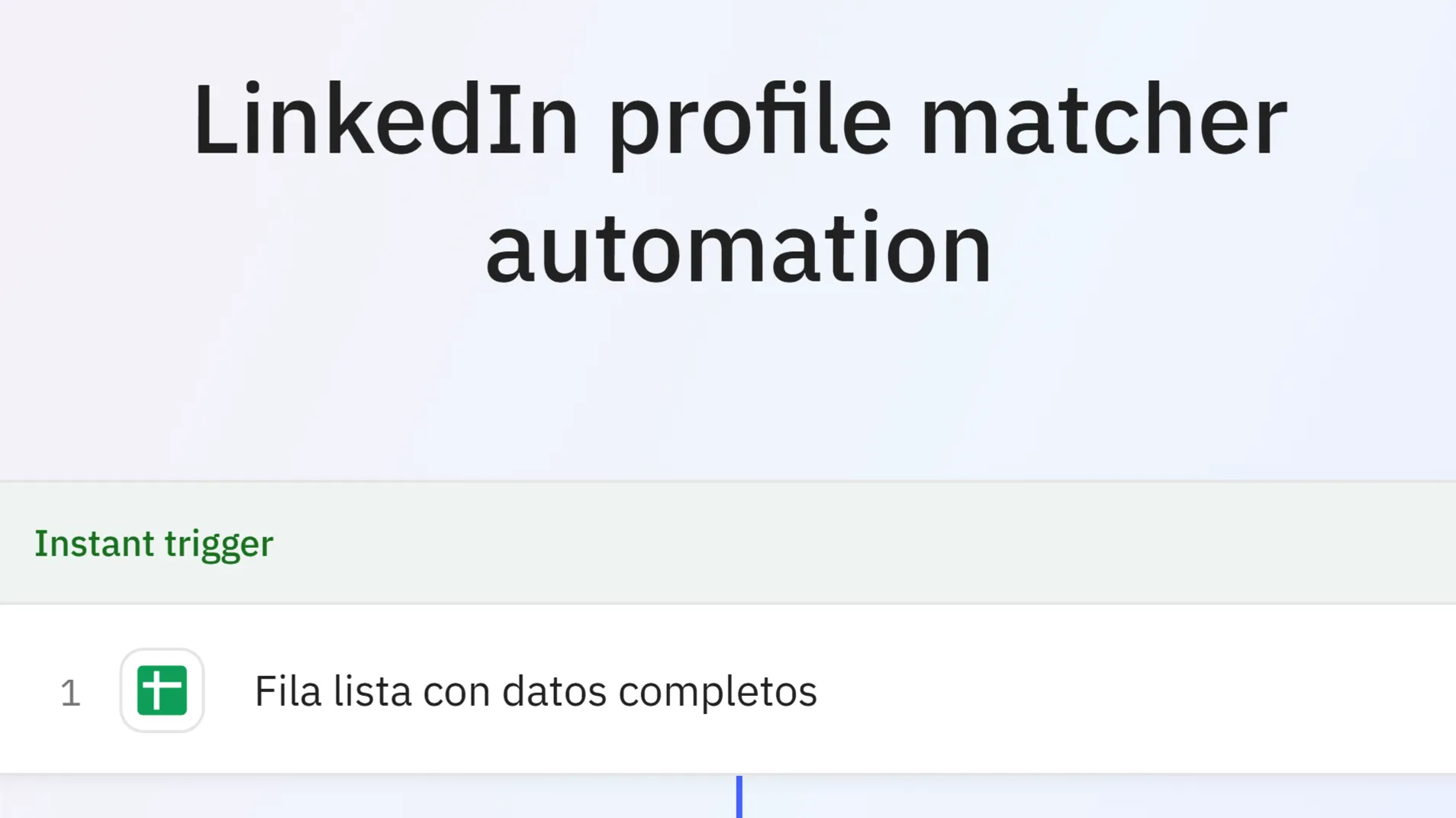Viewport: 1456px width, 818px height.
Task: Click the word "Instant" in green label
Action: 95,544
